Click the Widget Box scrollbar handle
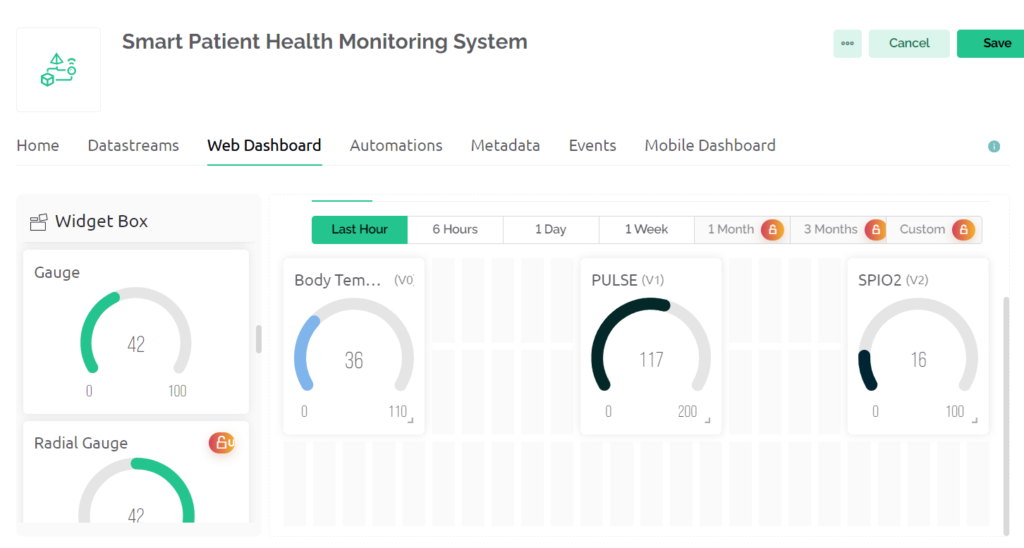This screenshot has width=1024, height=548. coord(259,339)
